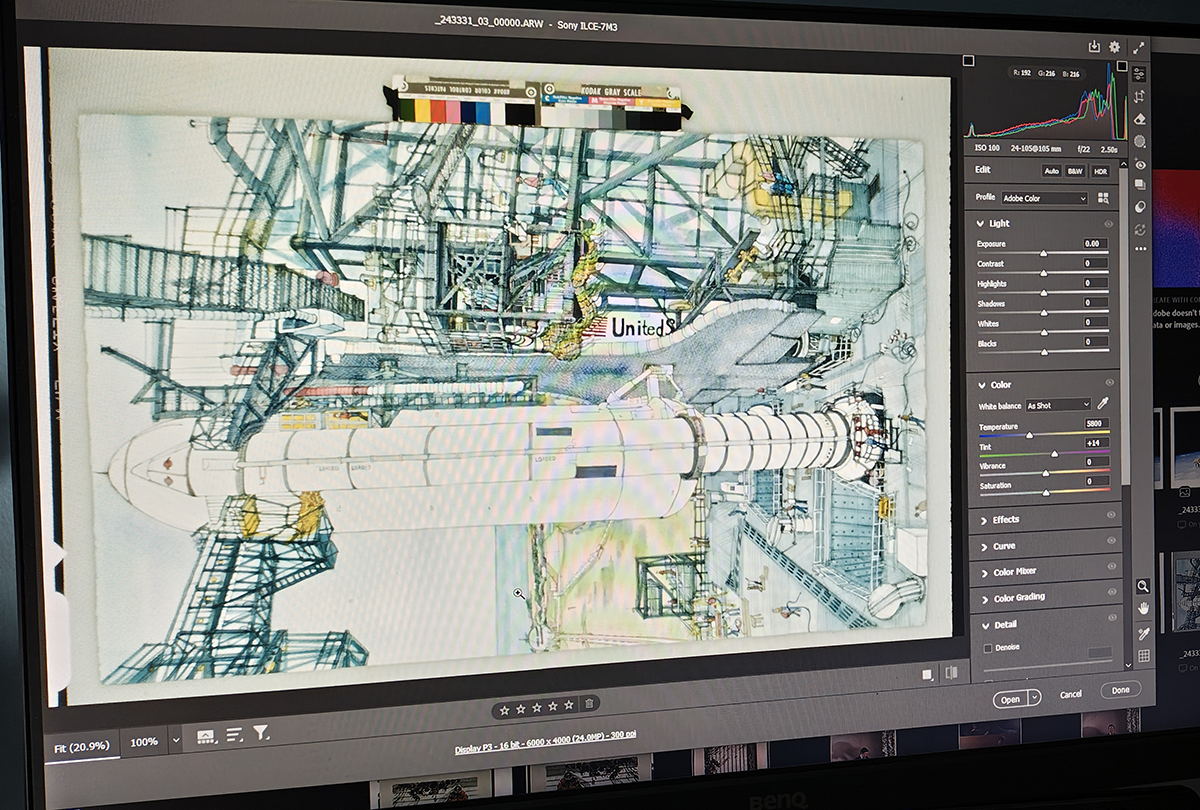
Task: Click the filmstrip layout icon
Action: coord(208,735)
